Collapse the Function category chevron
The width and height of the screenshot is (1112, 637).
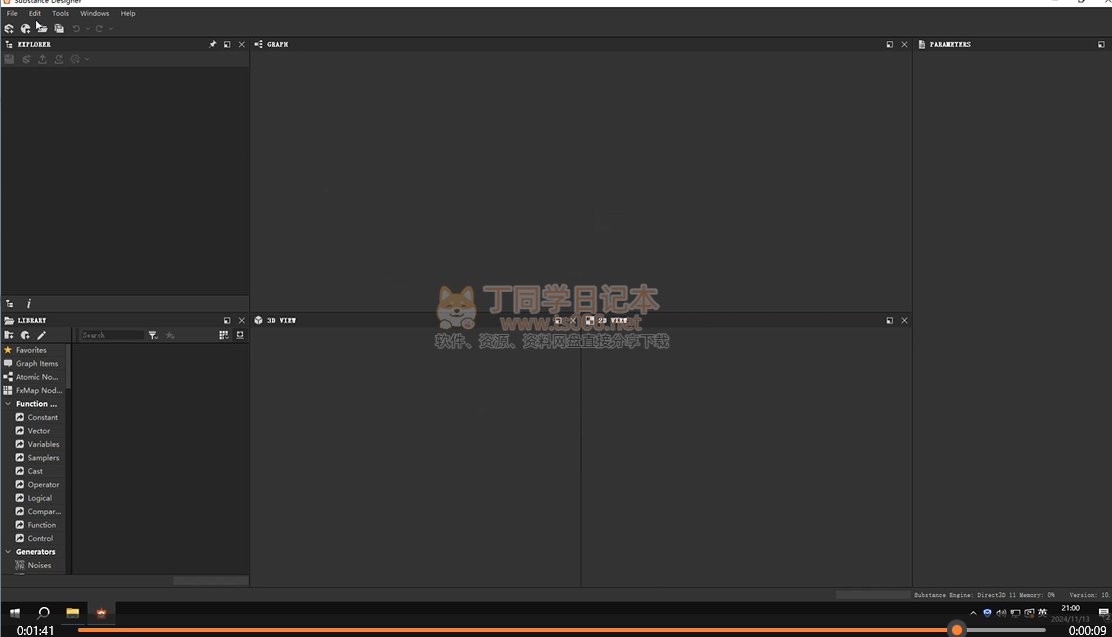[8, 404]
